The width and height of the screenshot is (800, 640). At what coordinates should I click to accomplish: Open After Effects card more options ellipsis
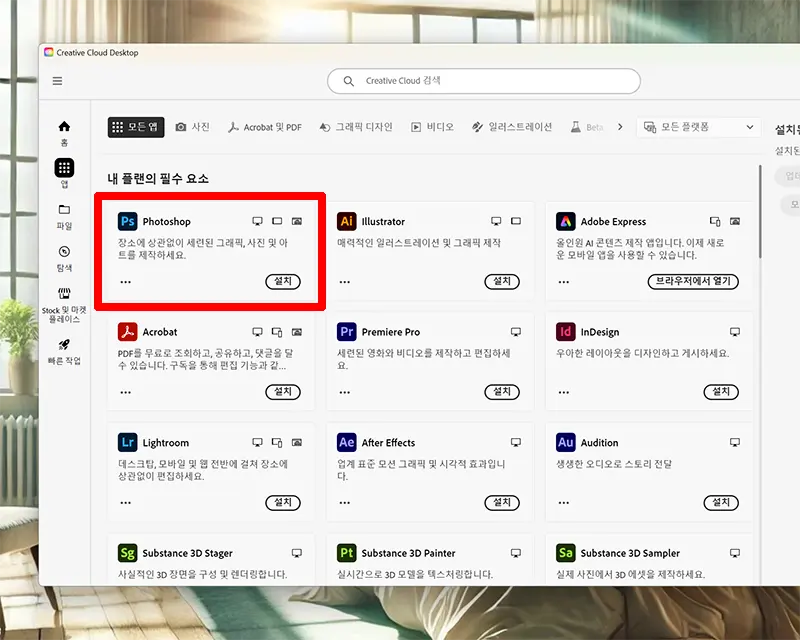point(345,503)
